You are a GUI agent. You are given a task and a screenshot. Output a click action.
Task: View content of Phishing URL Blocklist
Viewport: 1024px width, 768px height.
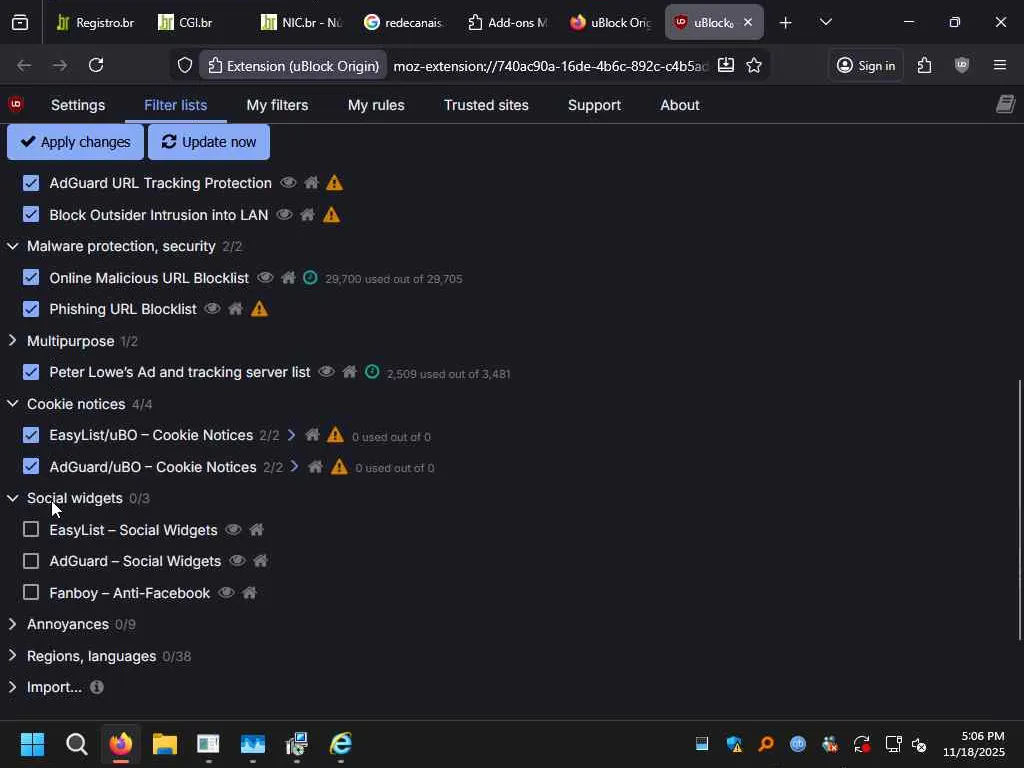click(x=212, y=309)
